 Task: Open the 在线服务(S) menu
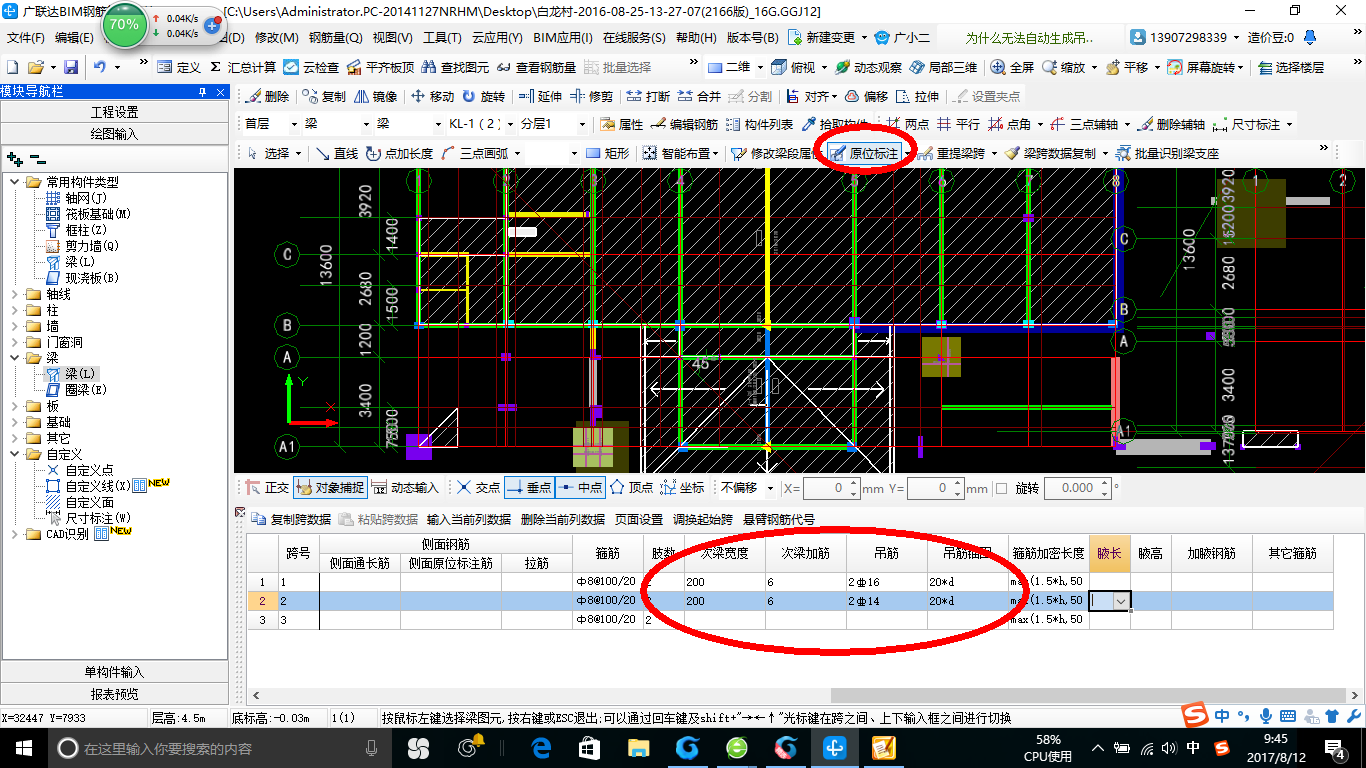[x=634, y=38]
